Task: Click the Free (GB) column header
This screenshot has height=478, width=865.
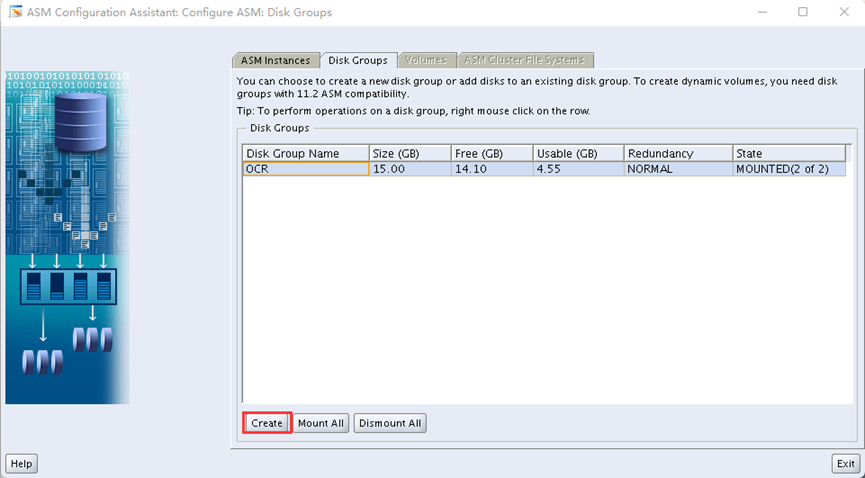Action: coord(492,153)
